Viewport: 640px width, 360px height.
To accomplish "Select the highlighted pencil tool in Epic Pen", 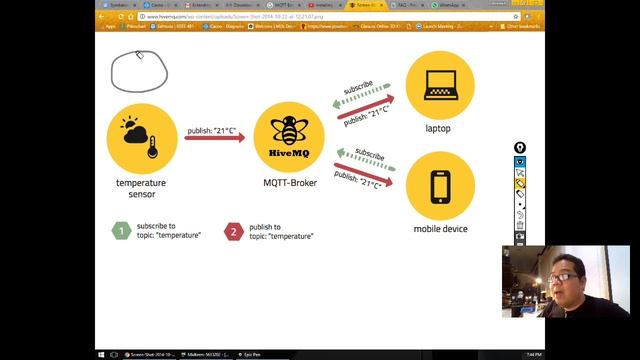I will tap(520, 183).
